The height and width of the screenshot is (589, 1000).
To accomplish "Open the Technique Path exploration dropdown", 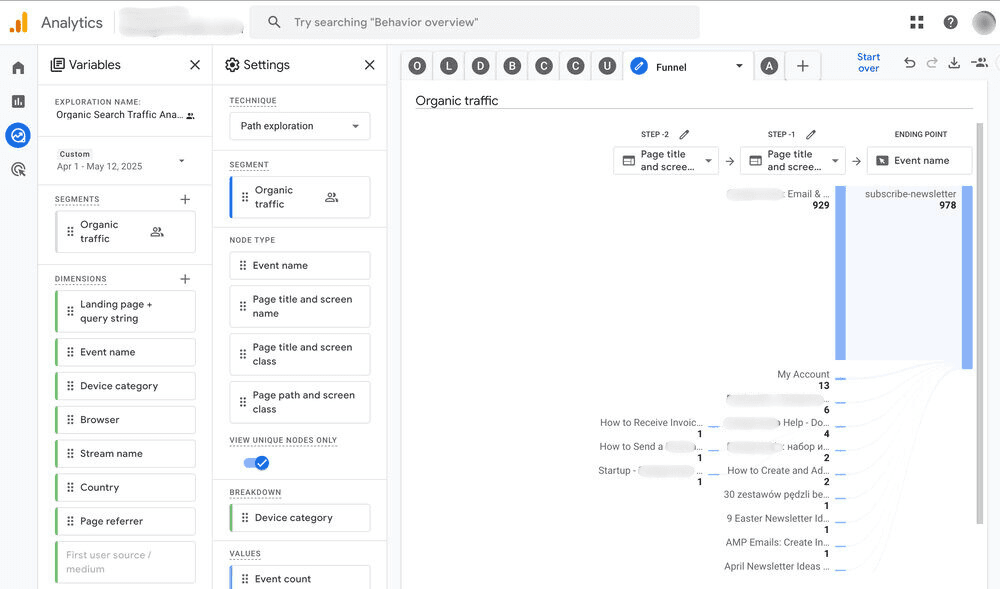I will [x=299, y=126].
